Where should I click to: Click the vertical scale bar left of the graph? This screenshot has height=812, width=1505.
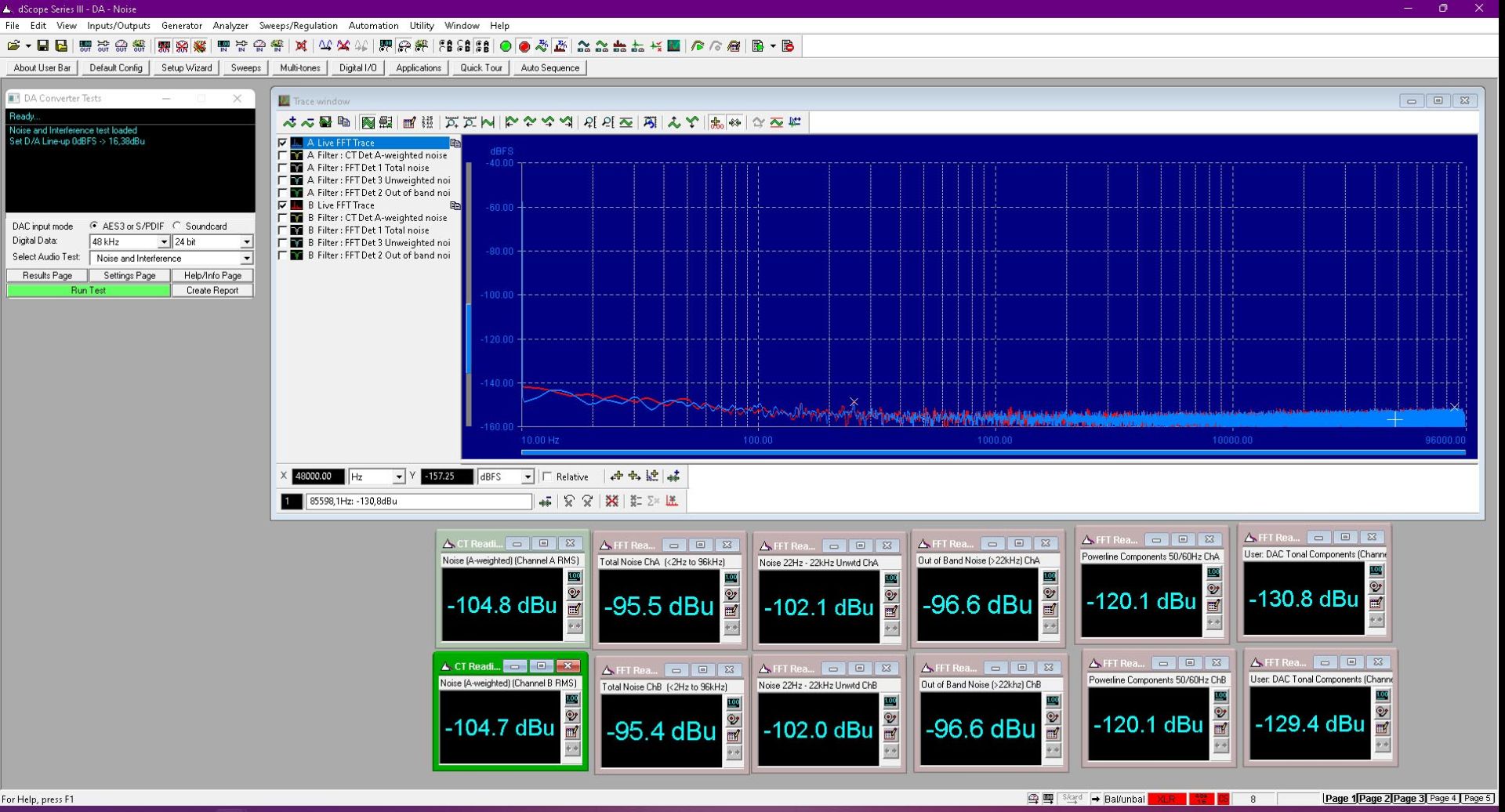point(469,294)
